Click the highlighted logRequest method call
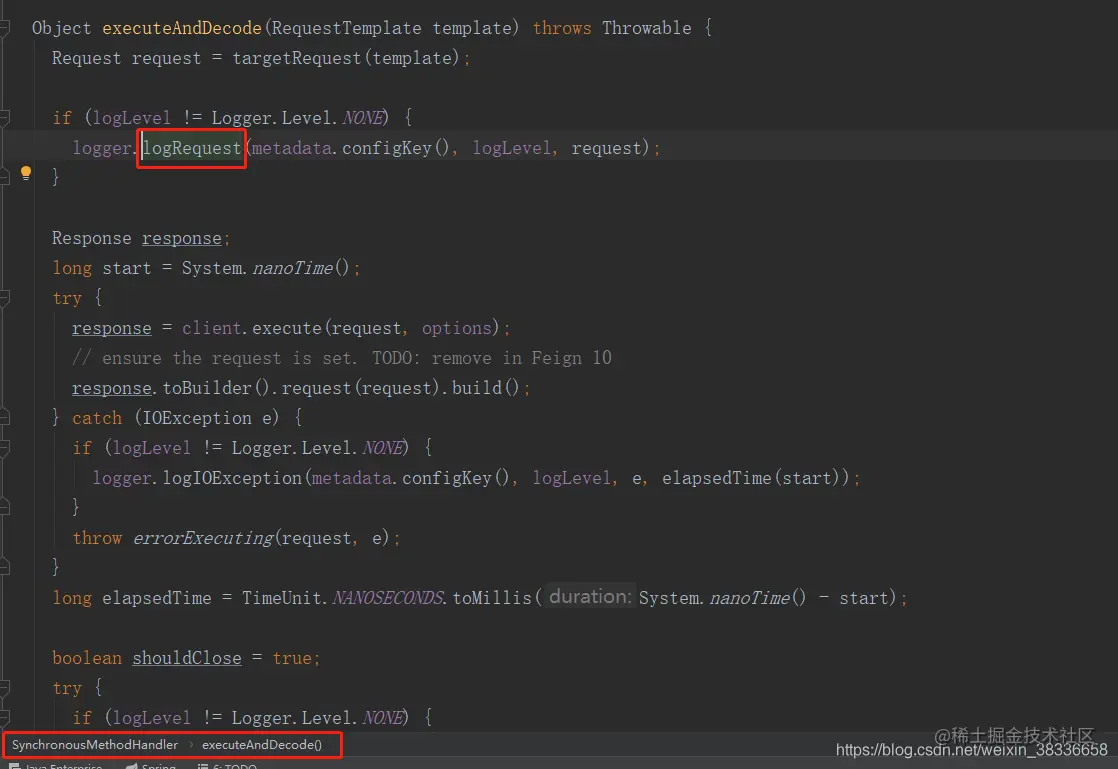 [193, 148]
